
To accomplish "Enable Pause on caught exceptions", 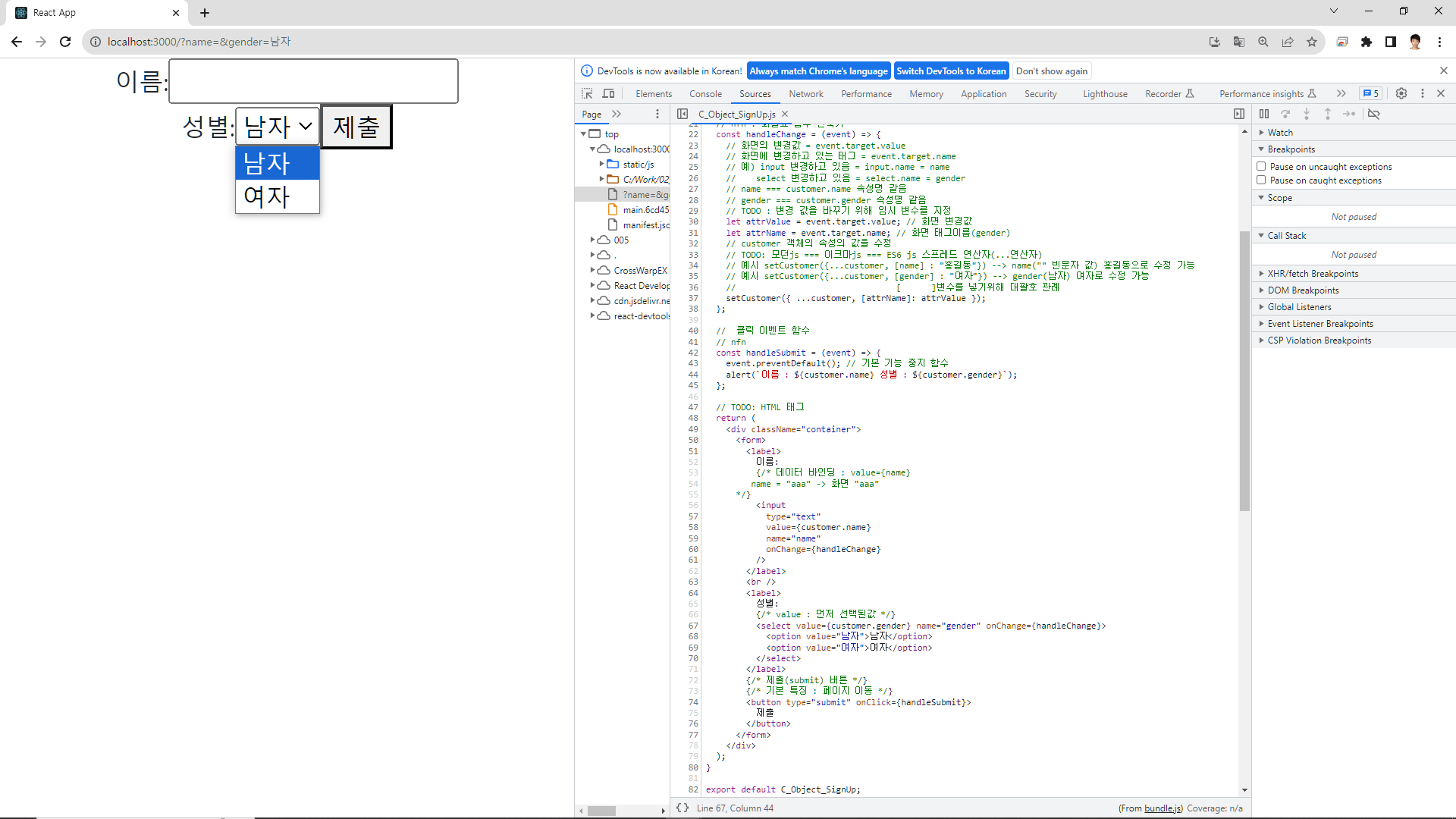I will pyautogui.click(x=1261, y=180).
